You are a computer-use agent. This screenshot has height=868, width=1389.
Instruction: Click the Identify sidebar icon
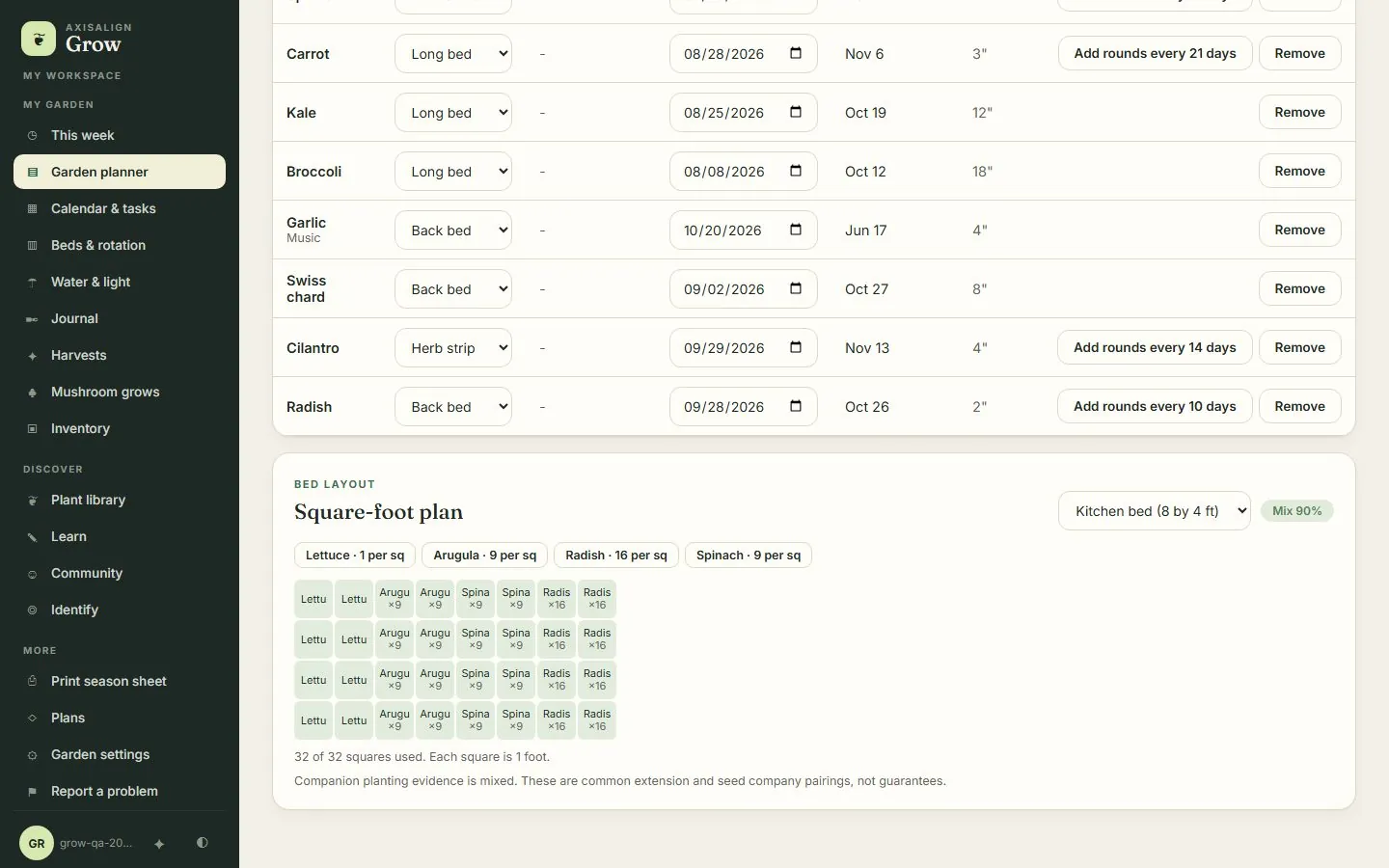coord(32,610)
